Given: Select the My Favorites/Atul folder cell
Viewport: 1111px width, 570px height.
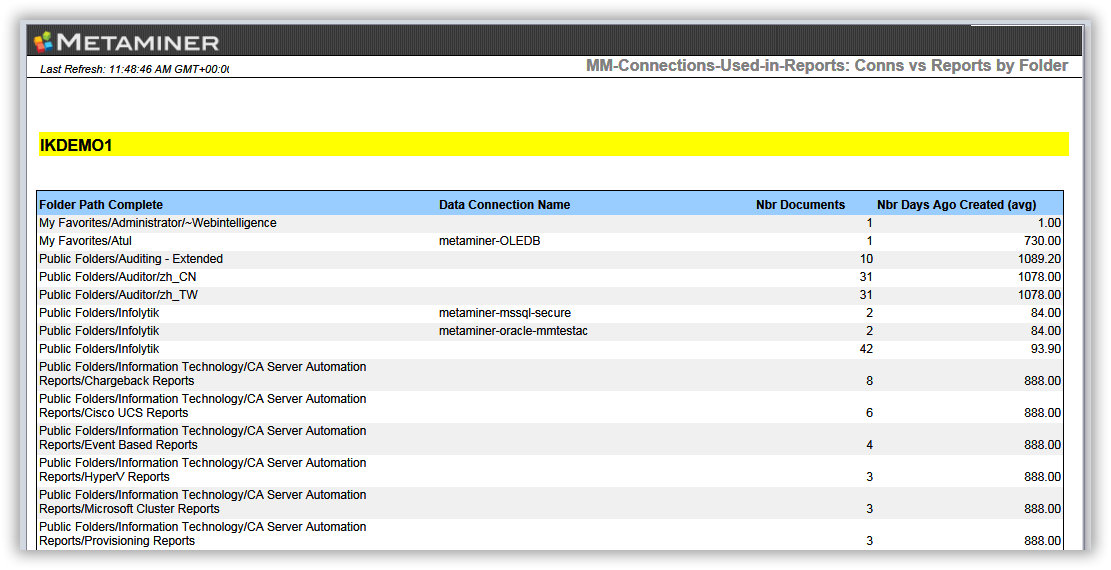Looking at the screenshot, I should (85, 241).
